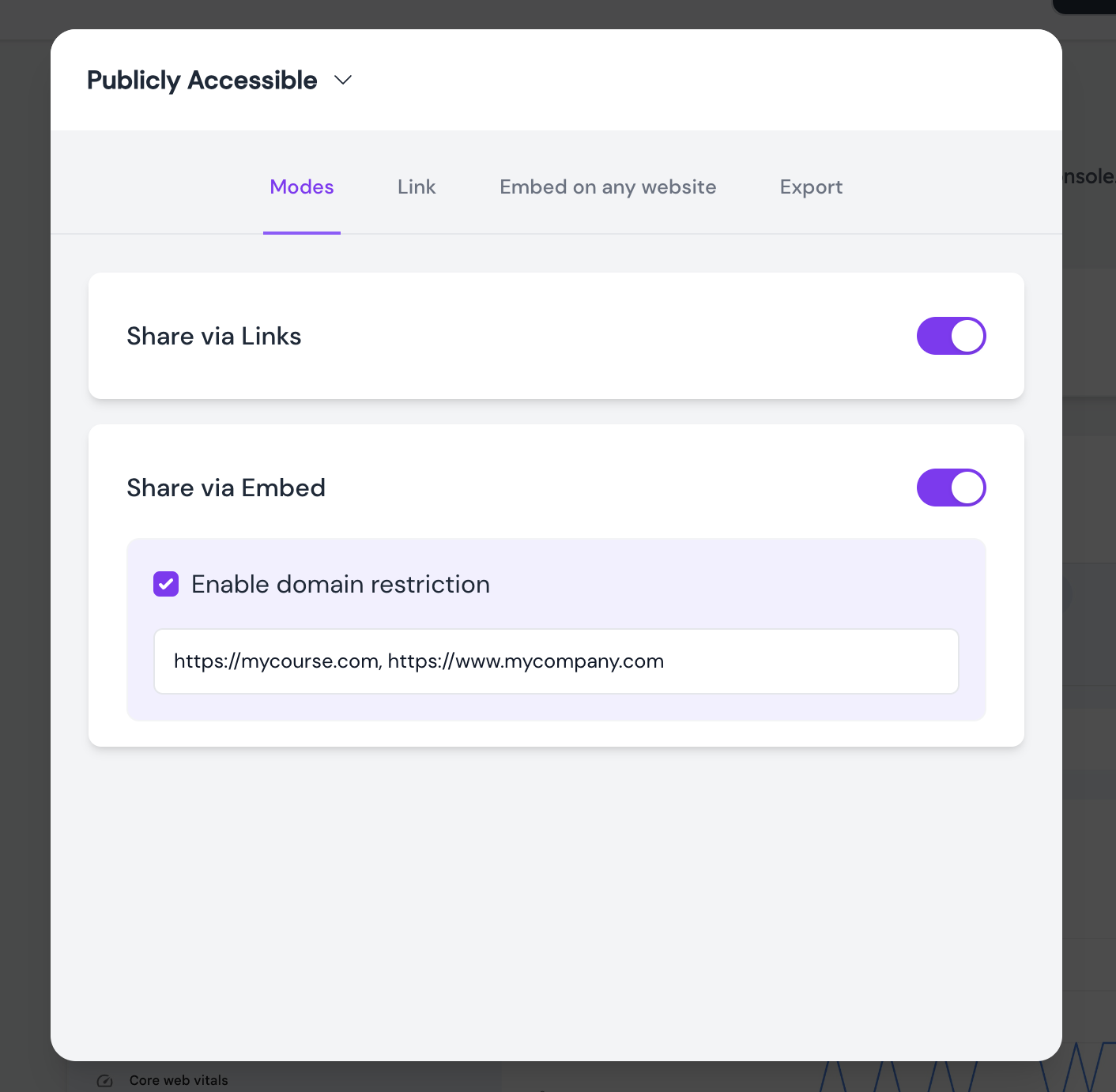
Task: Click the Share via Embed label
Action: coord(226,488)
